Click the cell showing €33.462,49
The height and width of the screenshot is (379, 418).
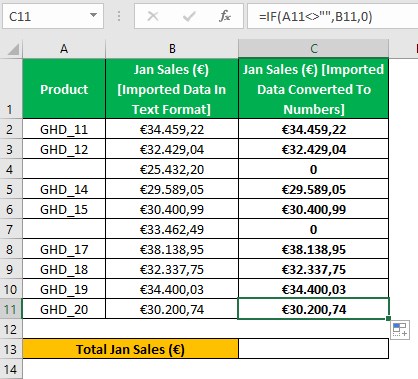pos(172,229)
